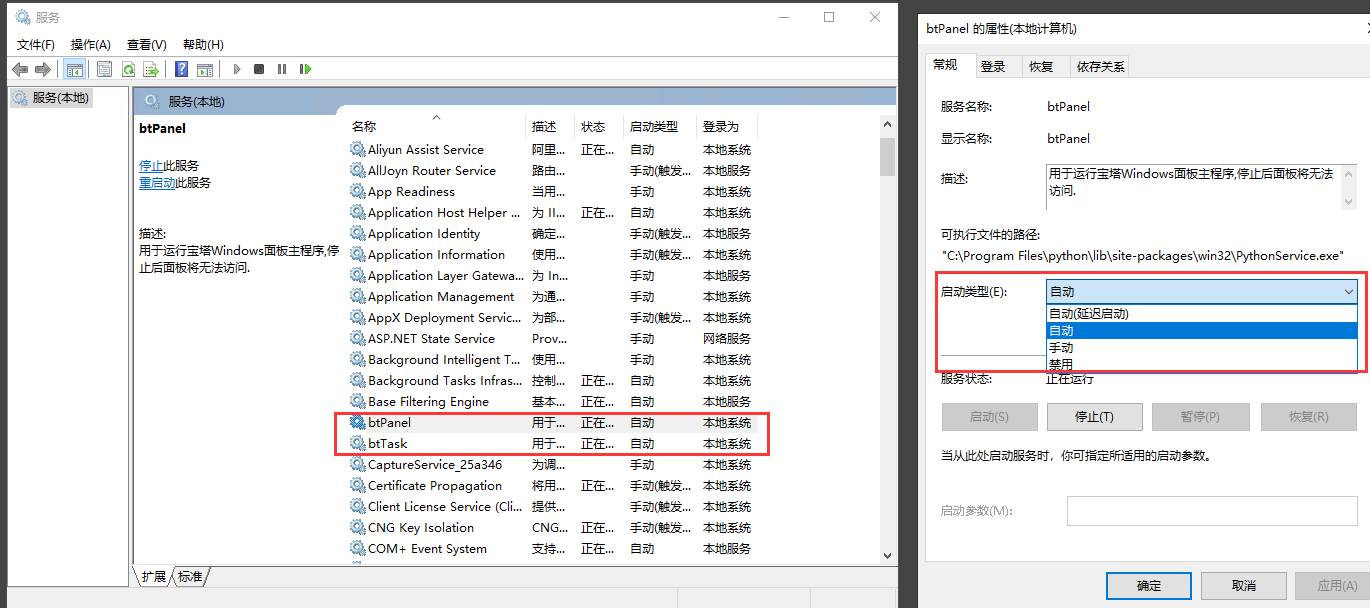
Task: Click the Restart Service toolbar icon
Action: click(305, 69)
